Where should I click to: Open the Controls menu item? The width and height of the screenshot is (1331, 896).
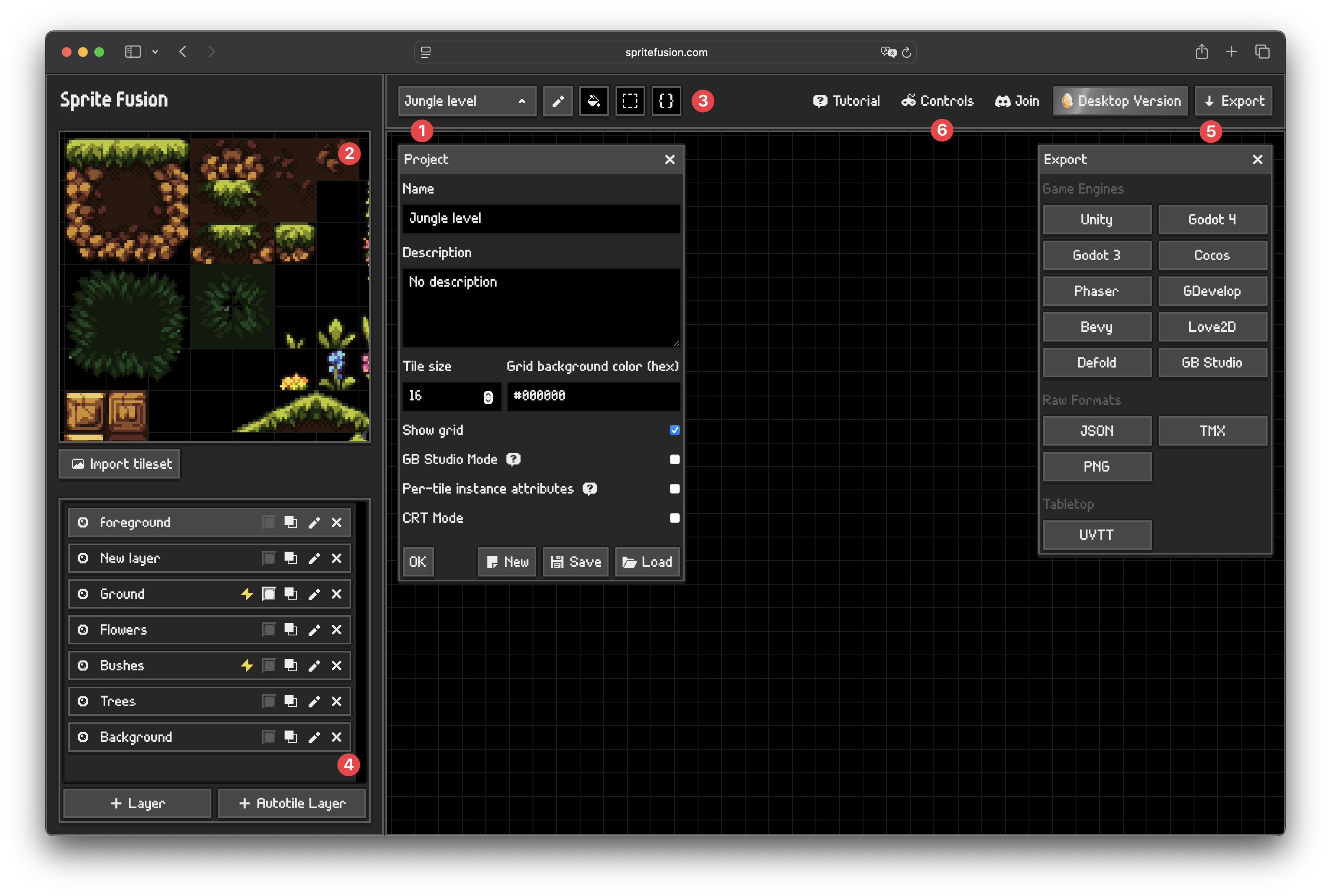tap(937, 101)
